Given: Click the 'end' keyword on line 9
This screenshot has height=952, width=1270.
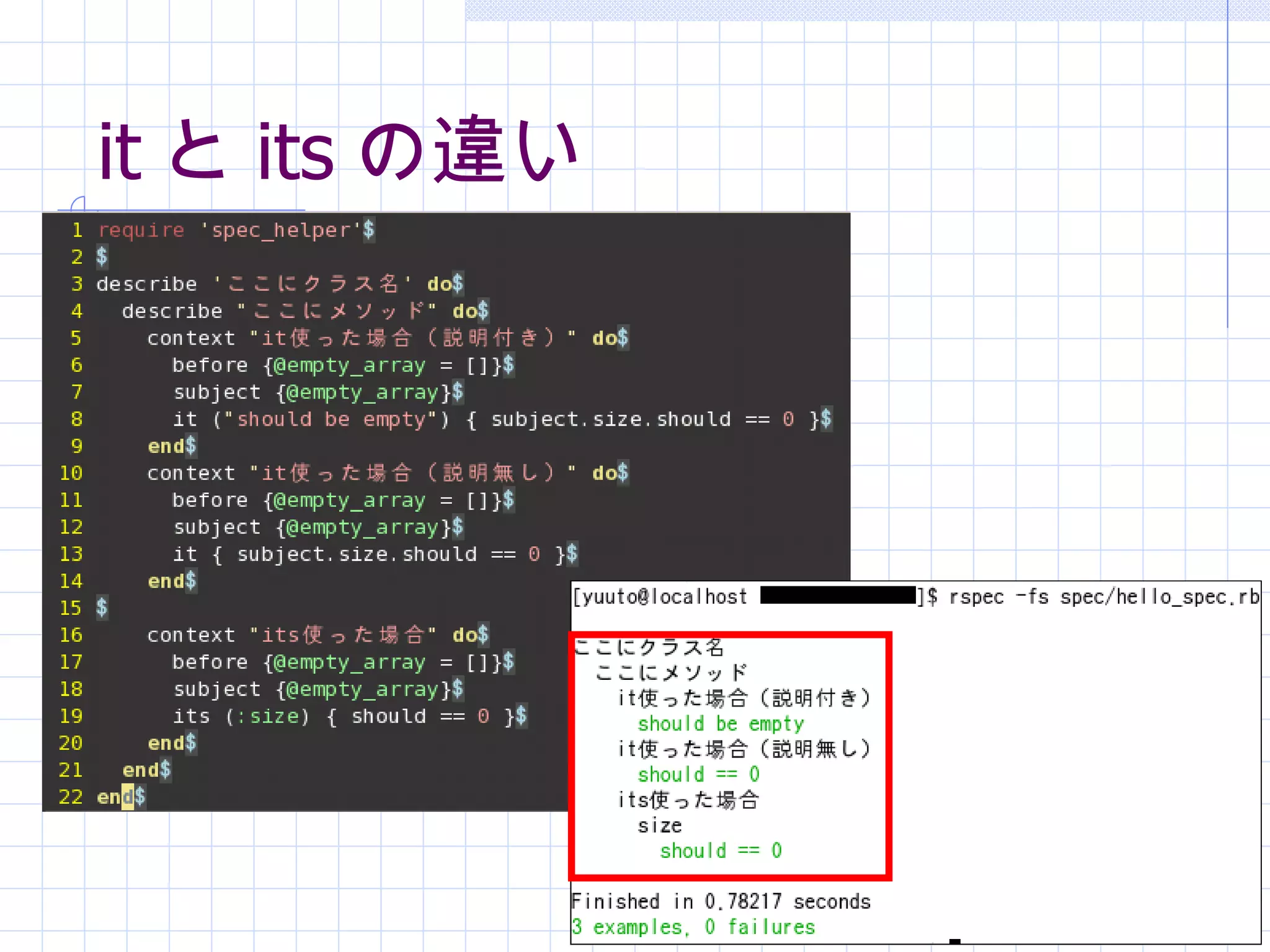Looking at the screenshot, I should pos(166,446).
